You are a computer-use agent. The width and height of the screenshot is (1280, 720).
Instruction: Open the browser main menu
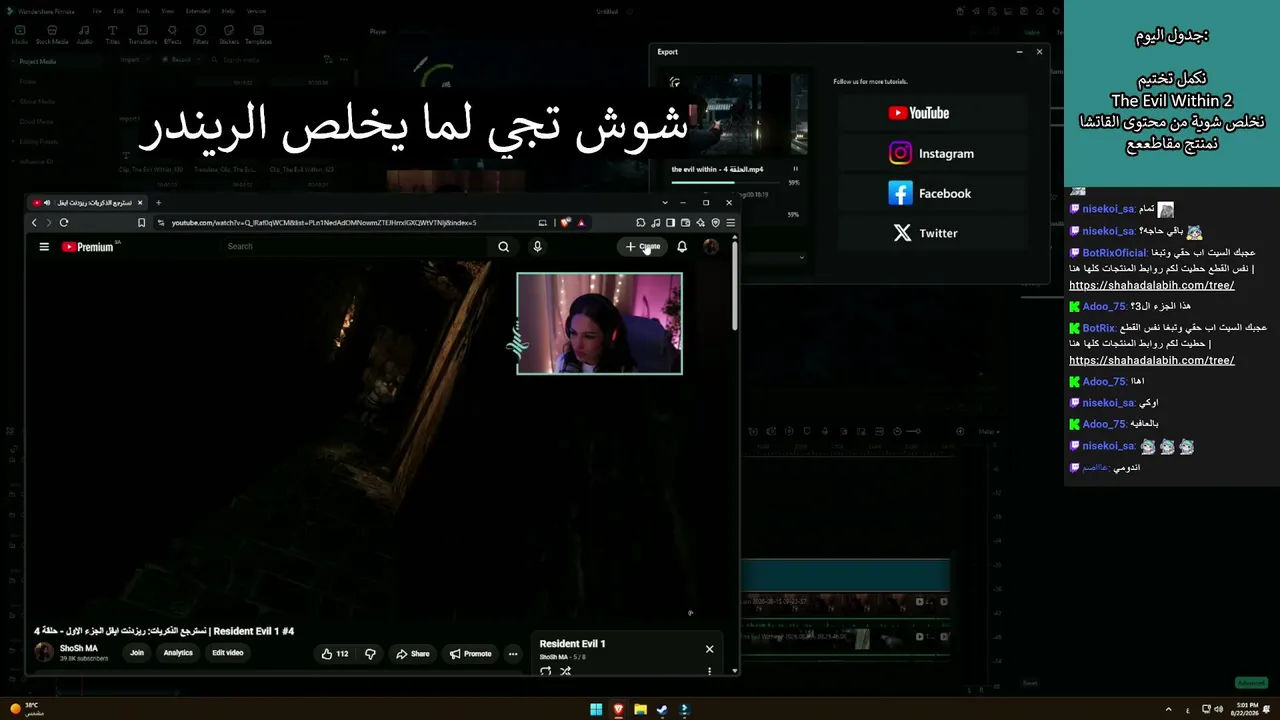click(730, 223)
